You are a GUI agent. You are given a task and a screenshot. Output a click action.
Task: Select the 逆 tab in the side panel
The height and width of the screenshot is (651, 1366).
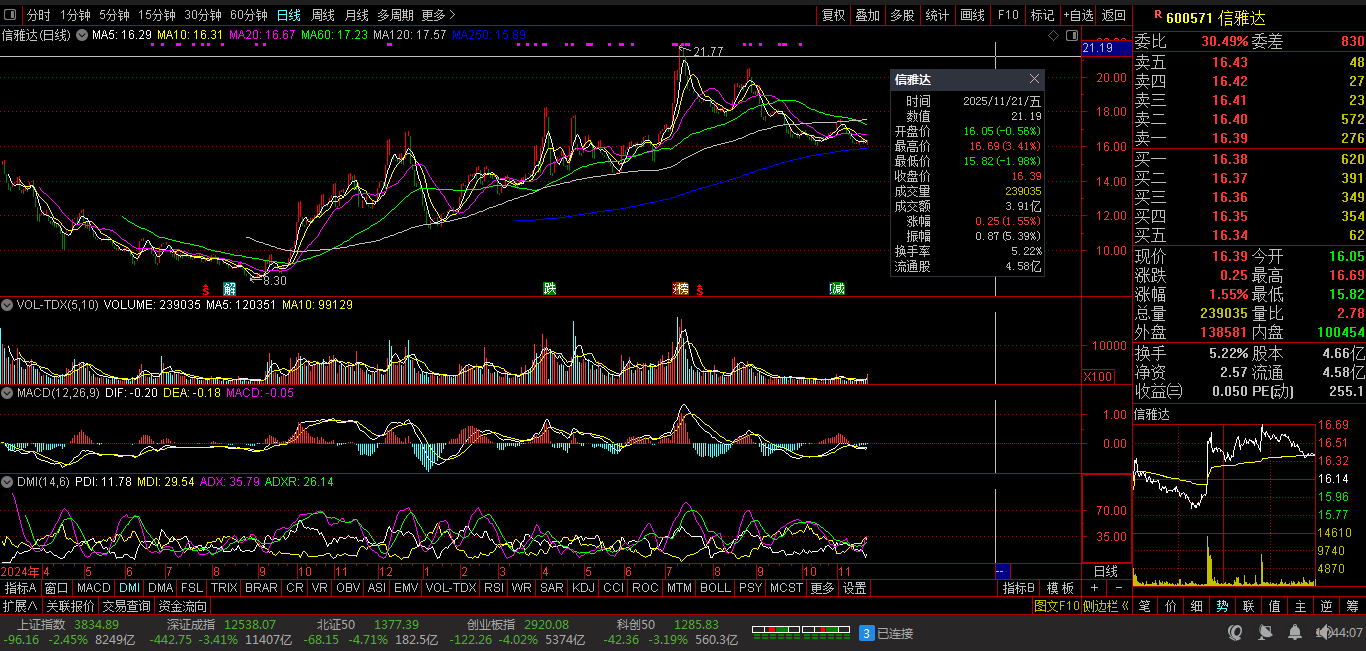pyautogui.click(x=1327, y=605)
